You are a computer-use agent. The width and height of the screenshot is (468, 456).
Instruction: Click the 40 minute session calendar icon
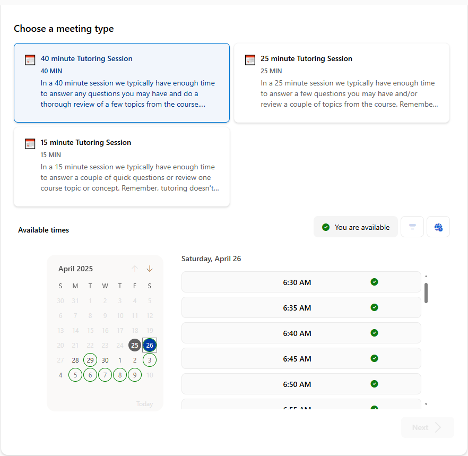coord(30,60)
